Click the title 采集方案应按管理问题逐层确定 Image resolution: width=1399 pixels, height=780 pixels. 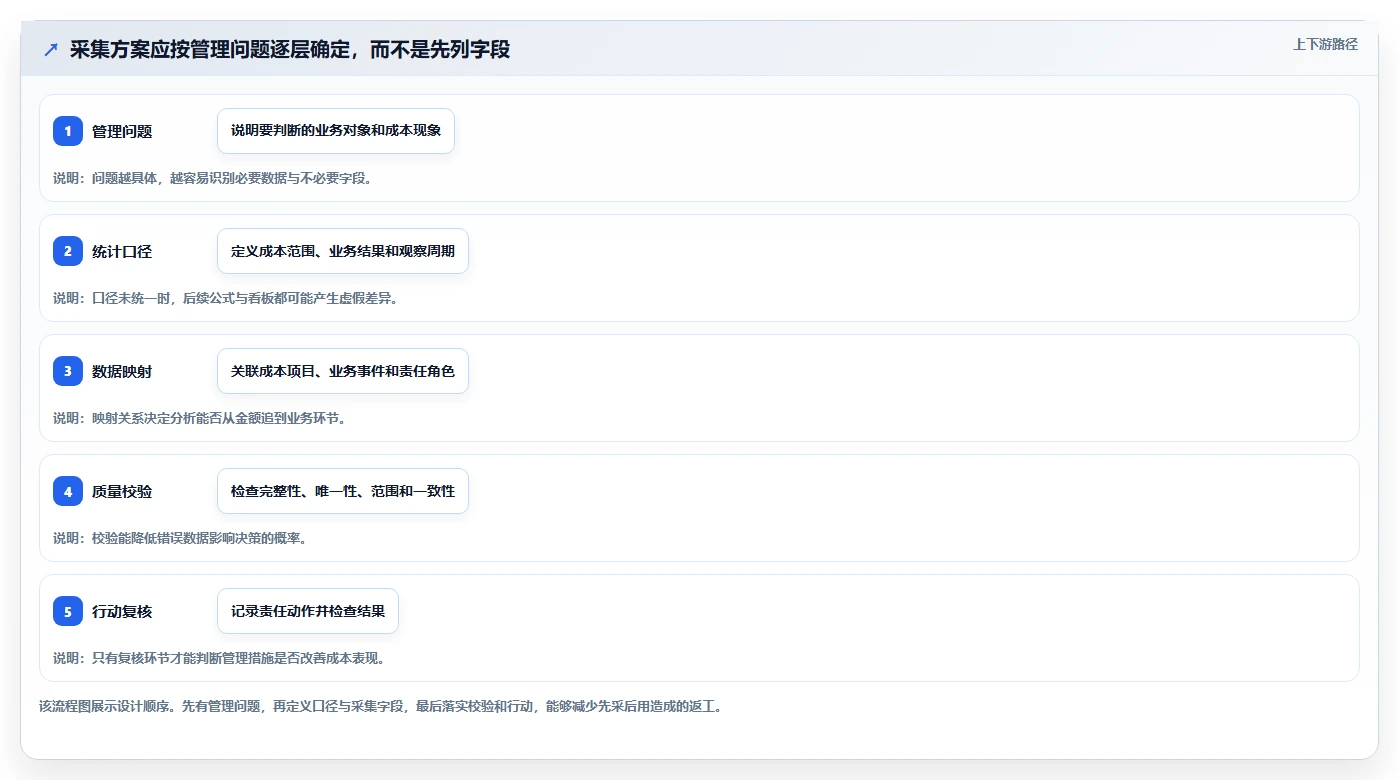[x=290, y=49]
